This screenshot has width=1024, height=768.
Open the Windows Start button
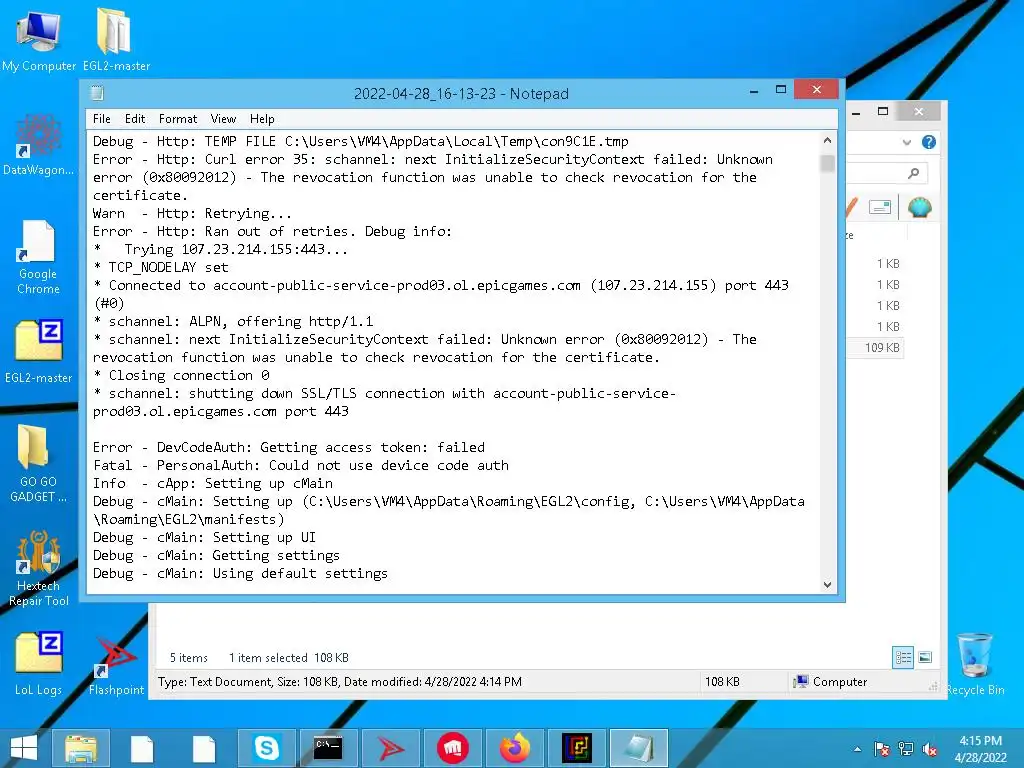(24, 748)
